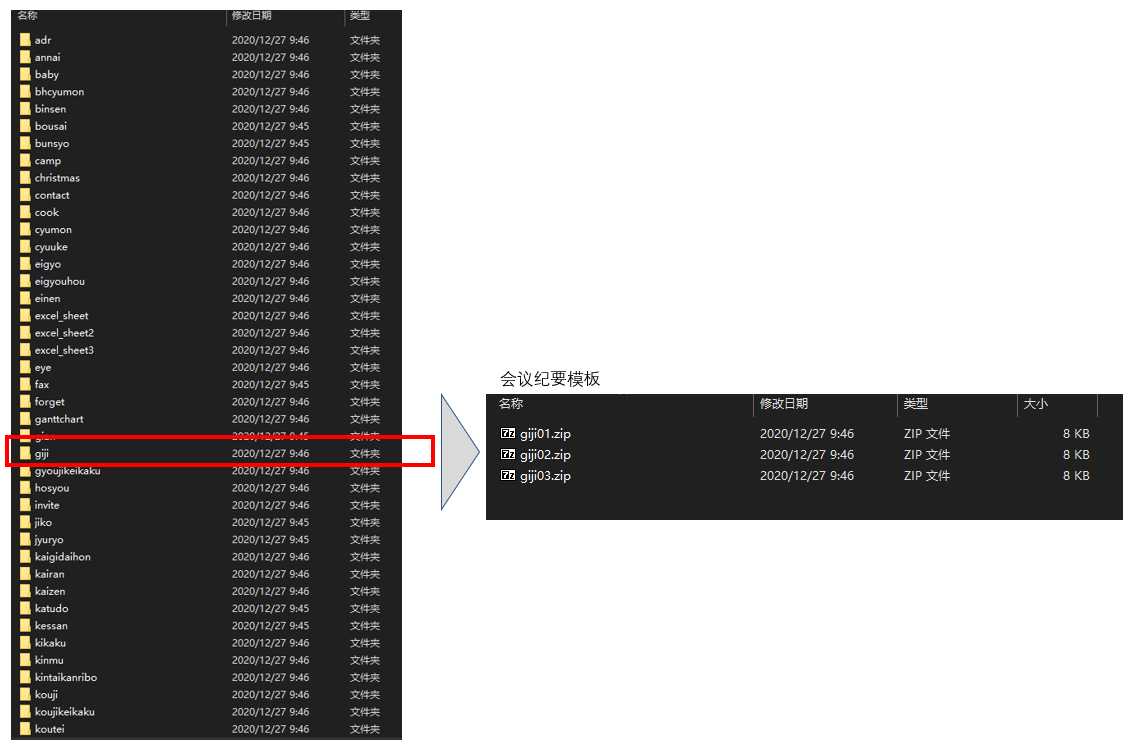Click the kaizen folder icon
The height and width of the screenshot is (742, 1131).
[x=25, y=591]
